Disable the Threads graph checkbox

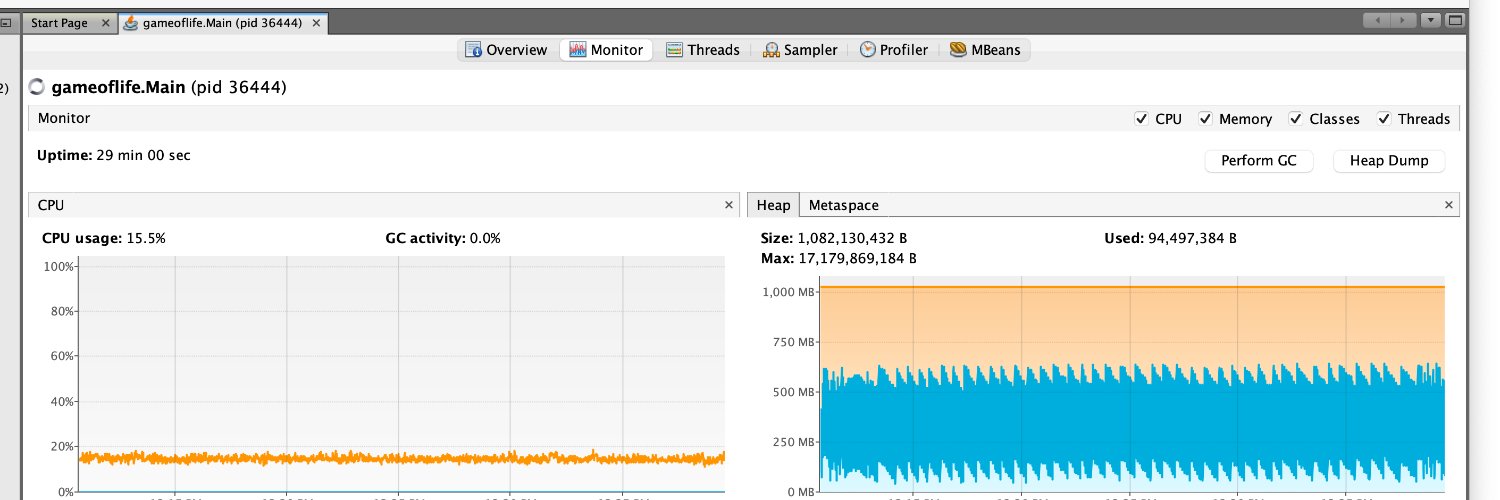1384,119
